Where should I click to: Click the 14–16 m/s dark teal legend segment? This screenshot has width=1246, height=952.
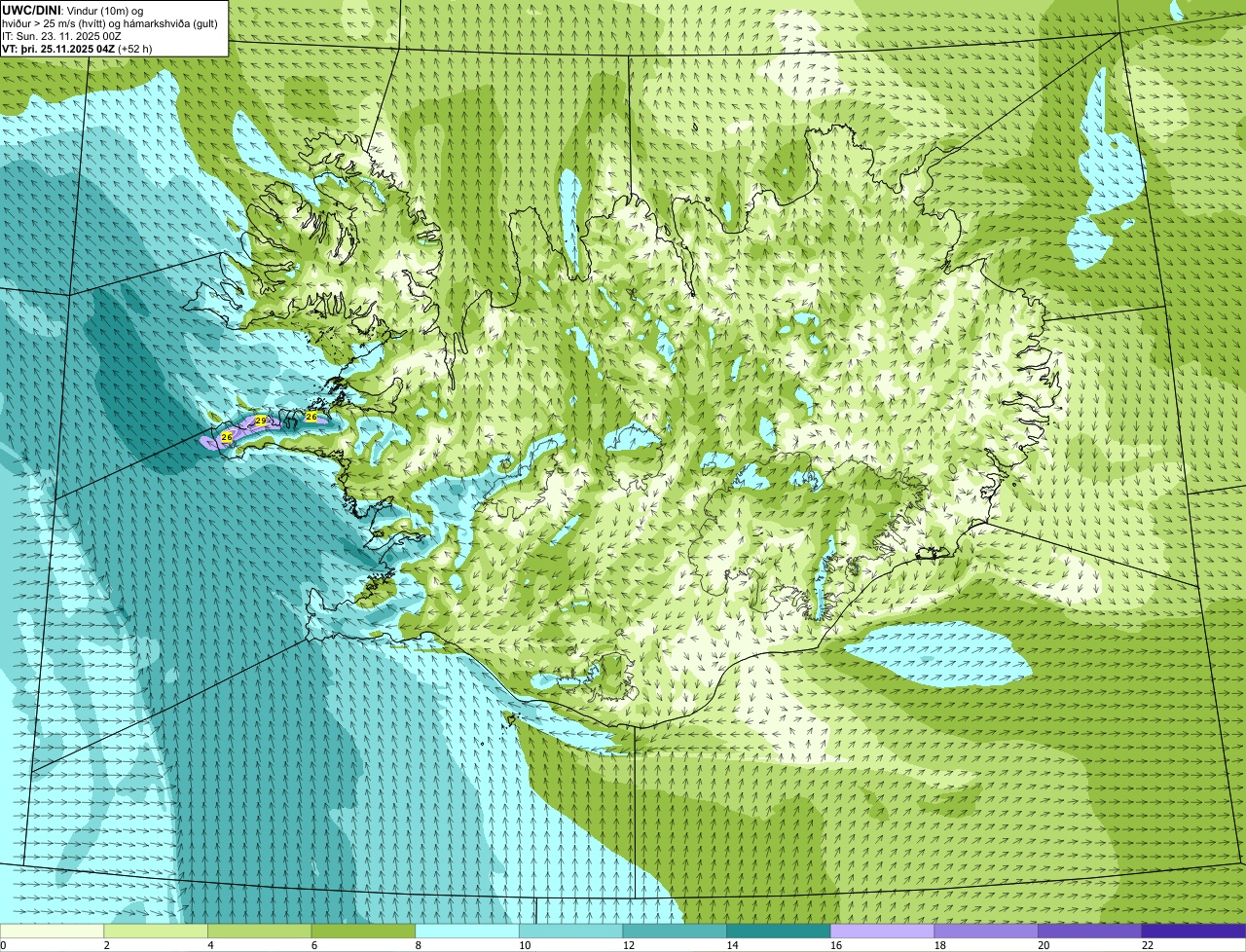(x=779, y=931)
